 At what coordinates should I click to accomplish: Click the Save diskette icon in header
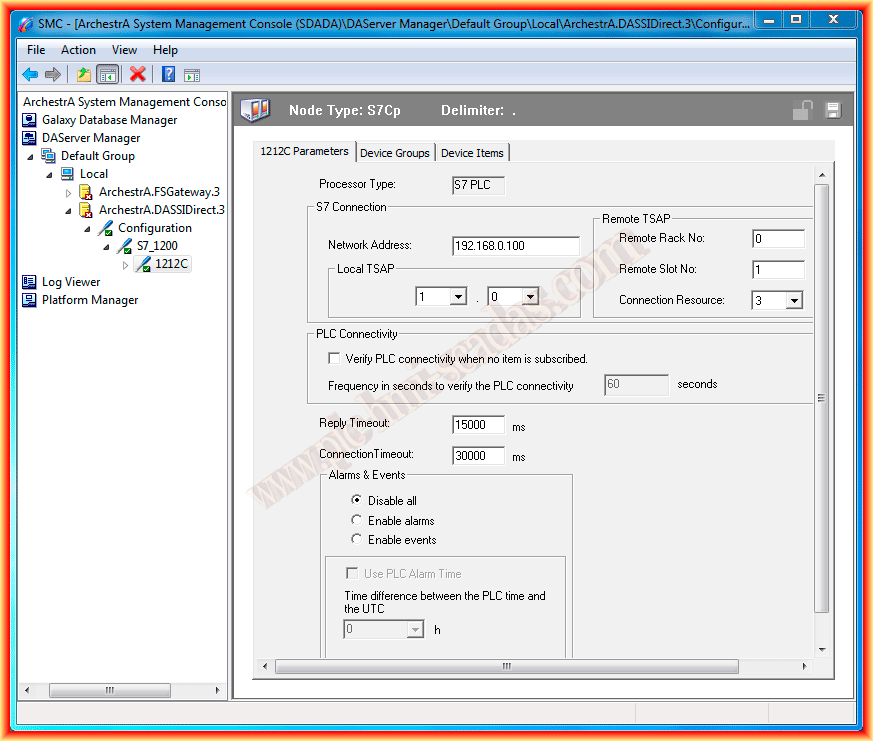pyautogui.click(x=832, y=111)
